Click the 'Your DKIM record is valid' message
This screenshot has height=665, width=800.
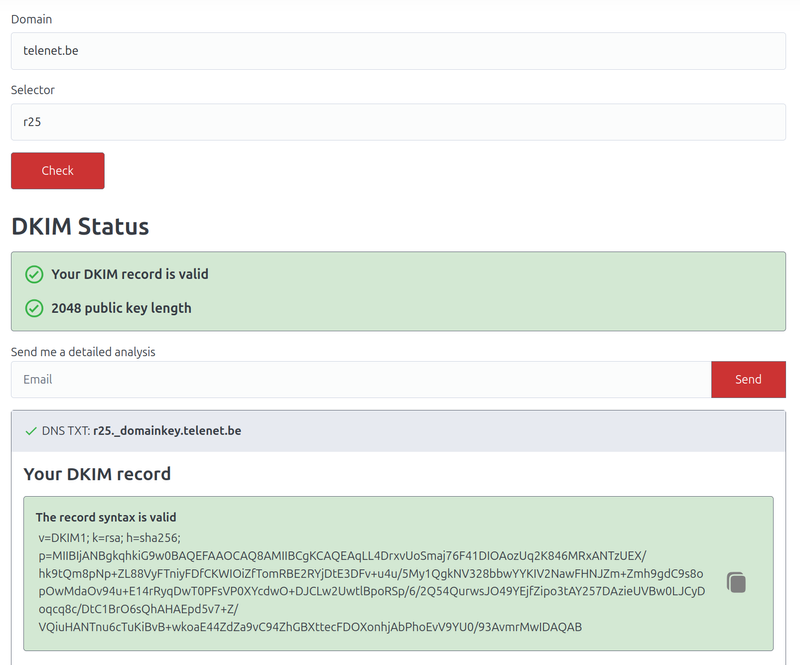tap(130, 274)
